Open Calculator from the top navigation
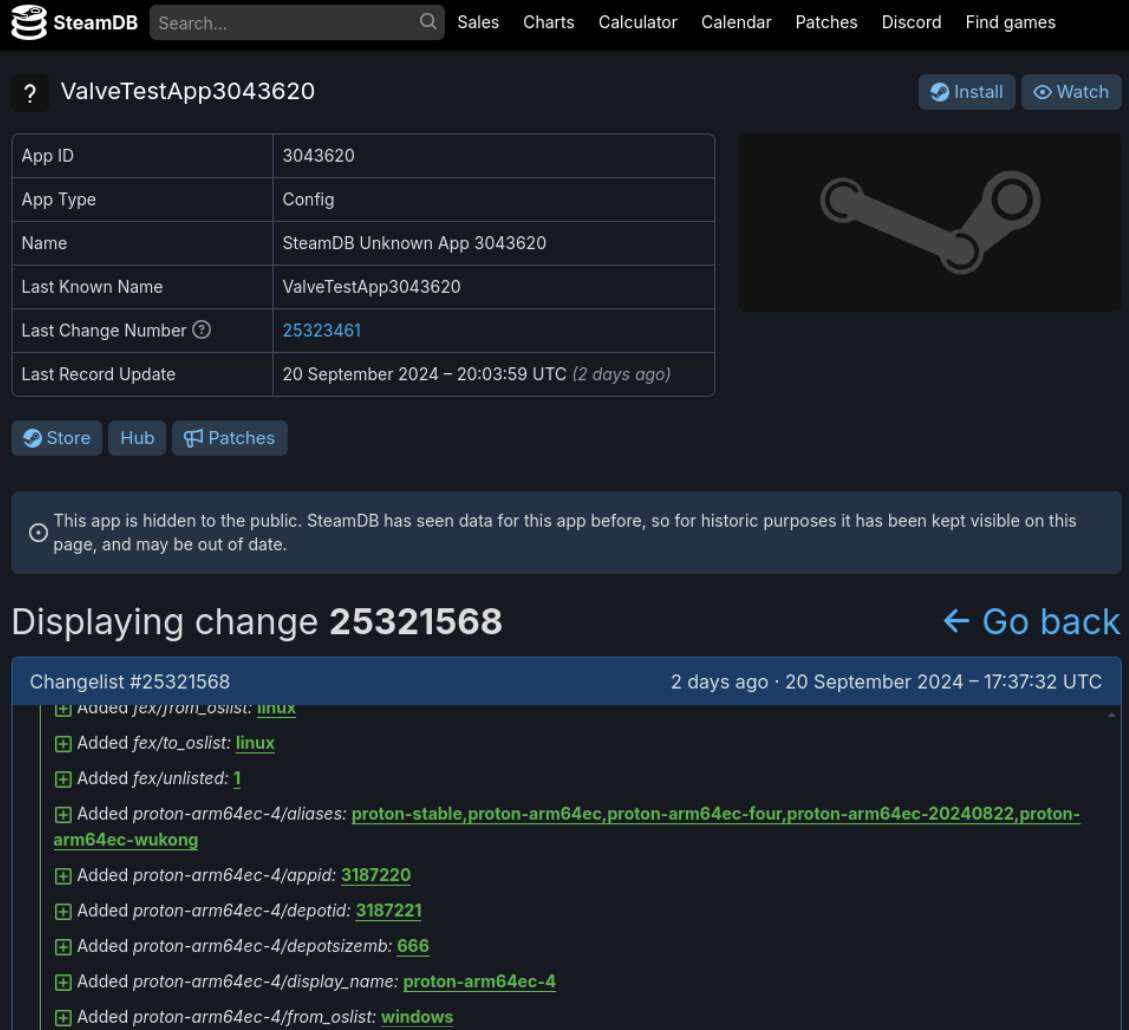 pos(637,22)
